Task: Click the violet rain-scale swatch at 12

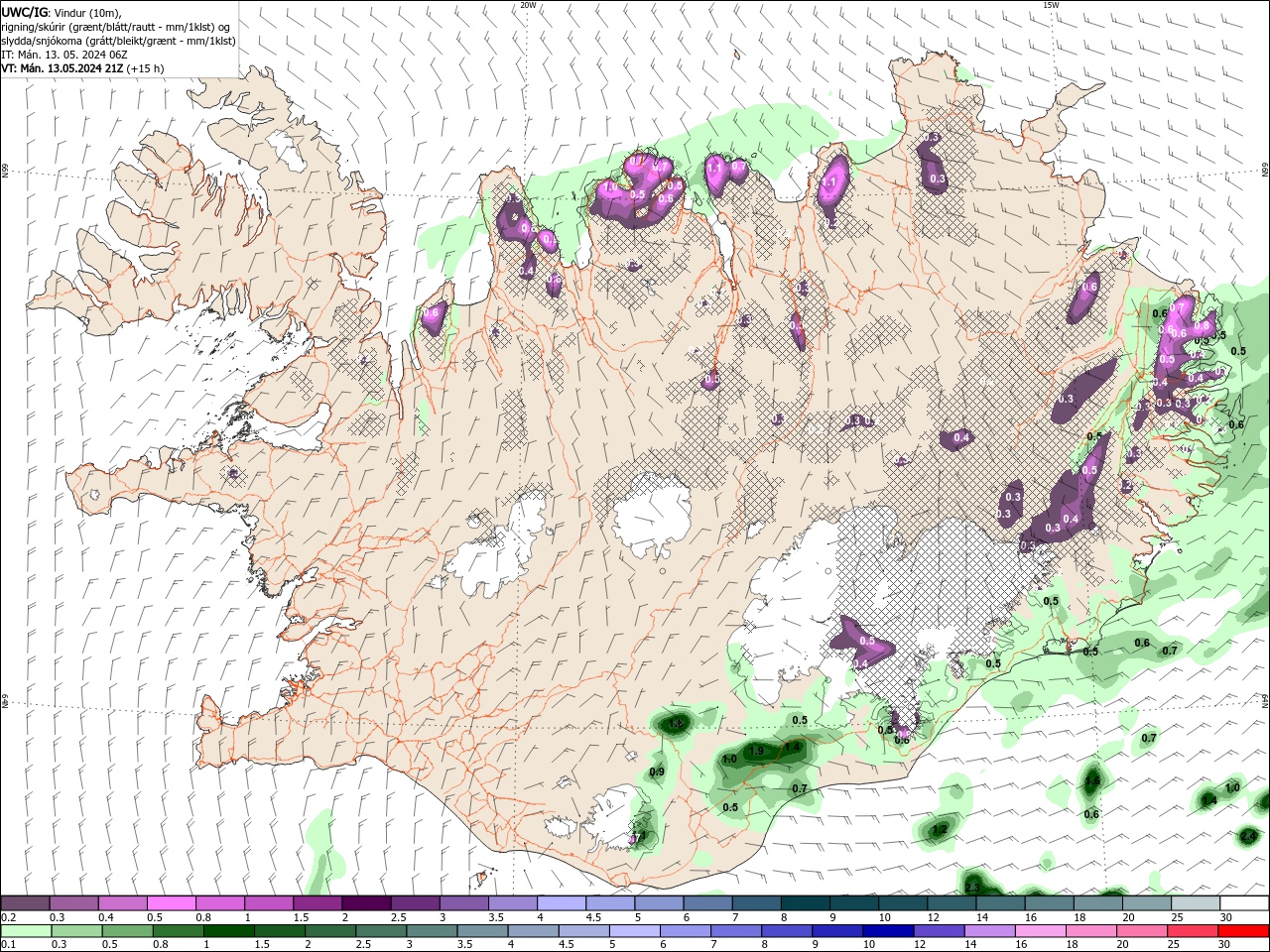Action: click(x=939, y=931)
